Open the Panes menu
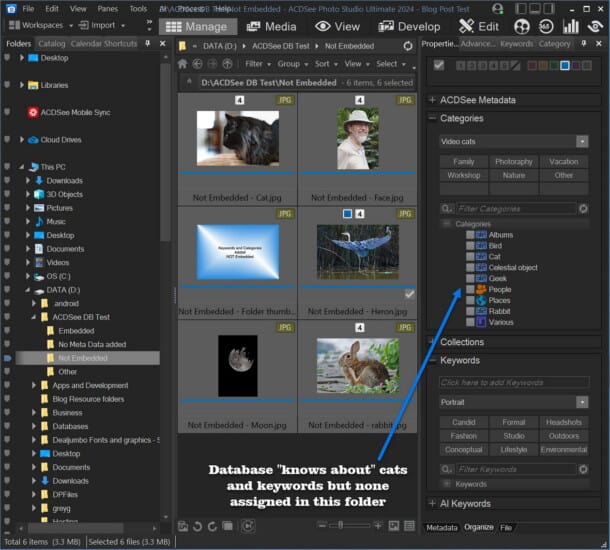610x550 pixels. pyautogui.click(x=107, y=8)
